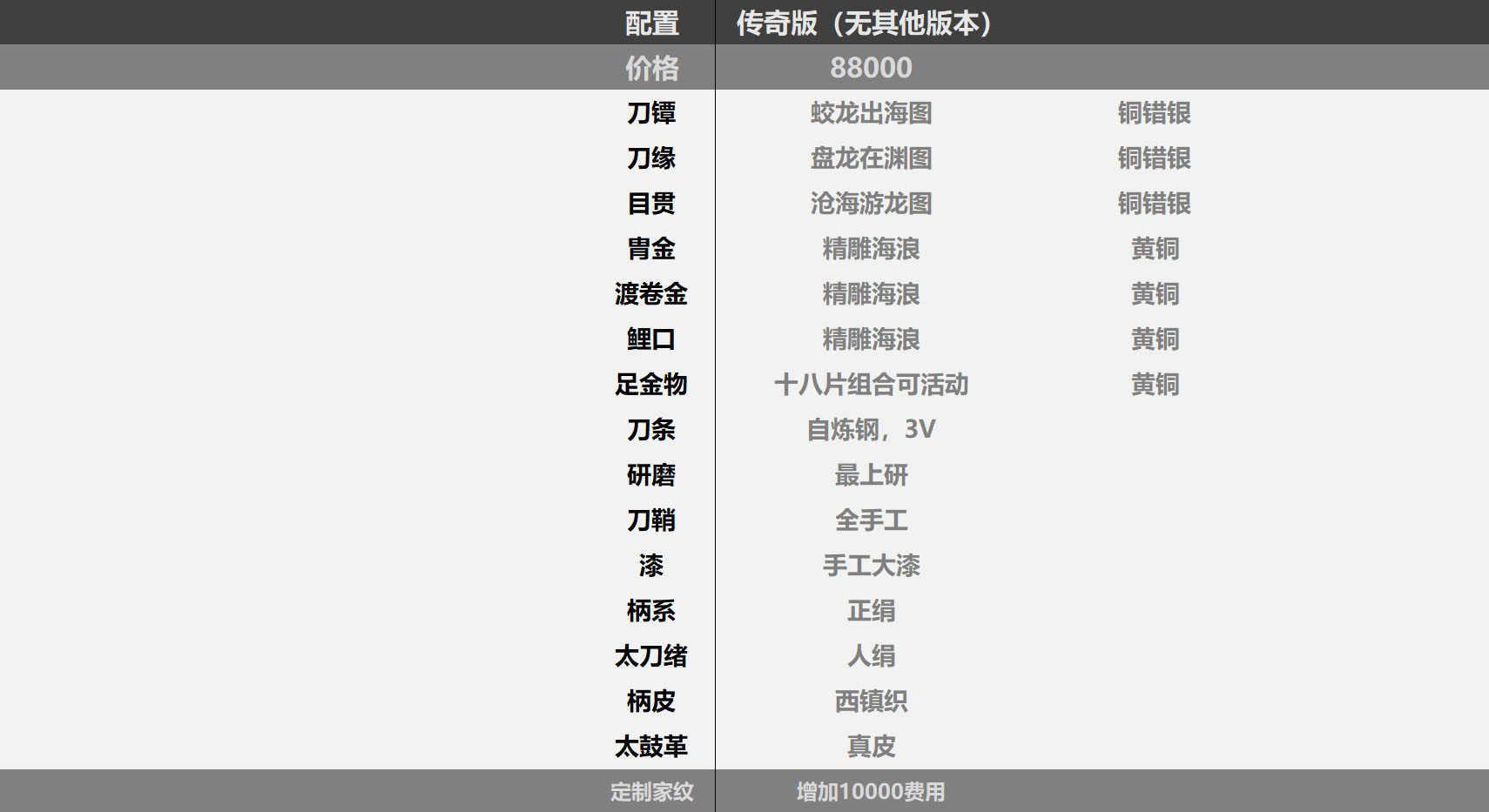Select the 蛟龙出海图 cell
This screenshot has width=1489, height=812.
(x=871, y=113)
